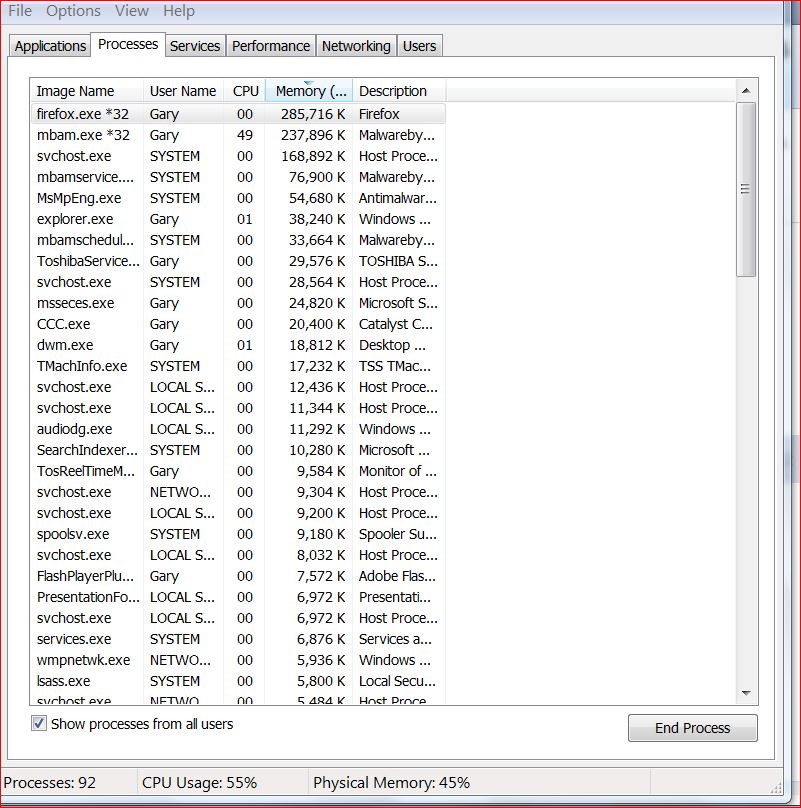Select the mbam.exe *32 process
The height and width of the screenshot is (808, 801).
238,135
